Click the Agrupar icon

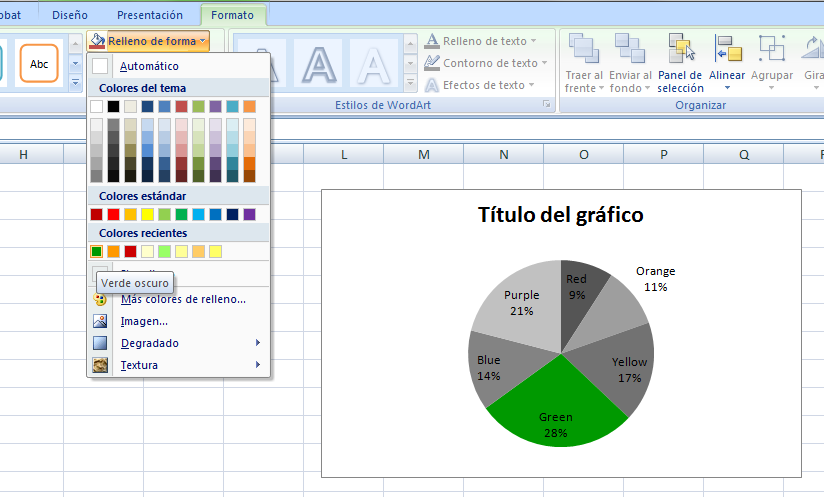(771, 49)
